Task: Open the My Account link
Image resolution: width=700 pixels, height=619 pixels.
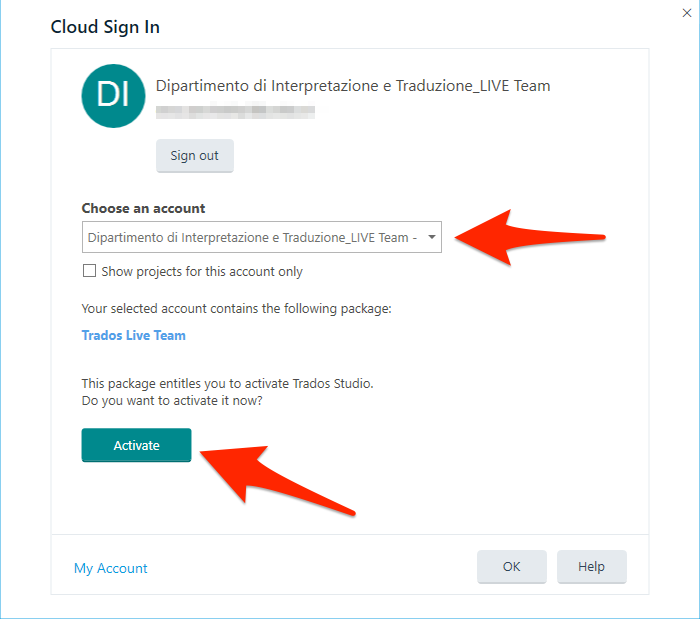Action: point(110,568)
